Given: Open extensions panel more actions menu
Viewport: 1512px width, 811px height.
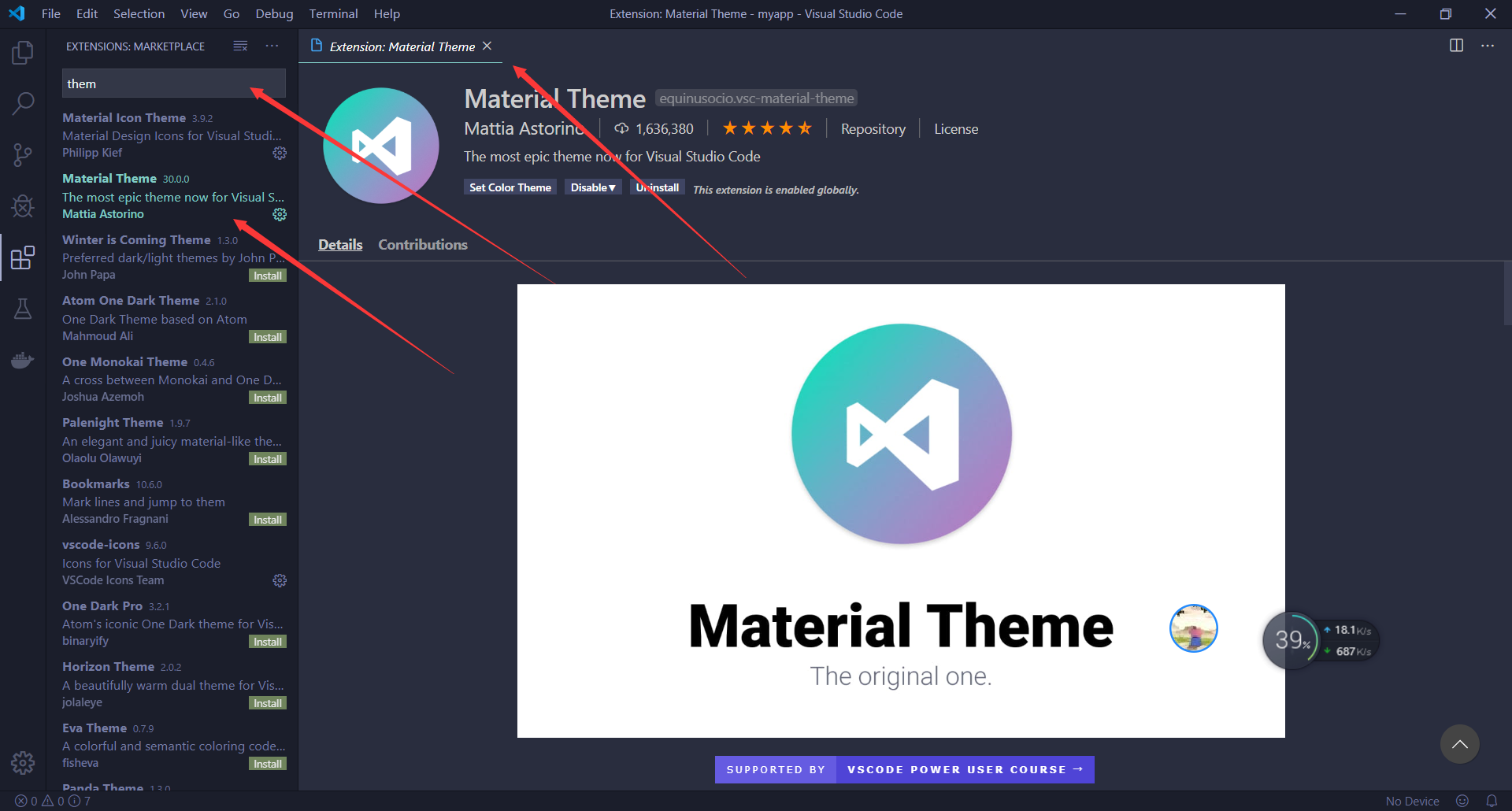Looking at the screenshot, I should coord(272,46).
